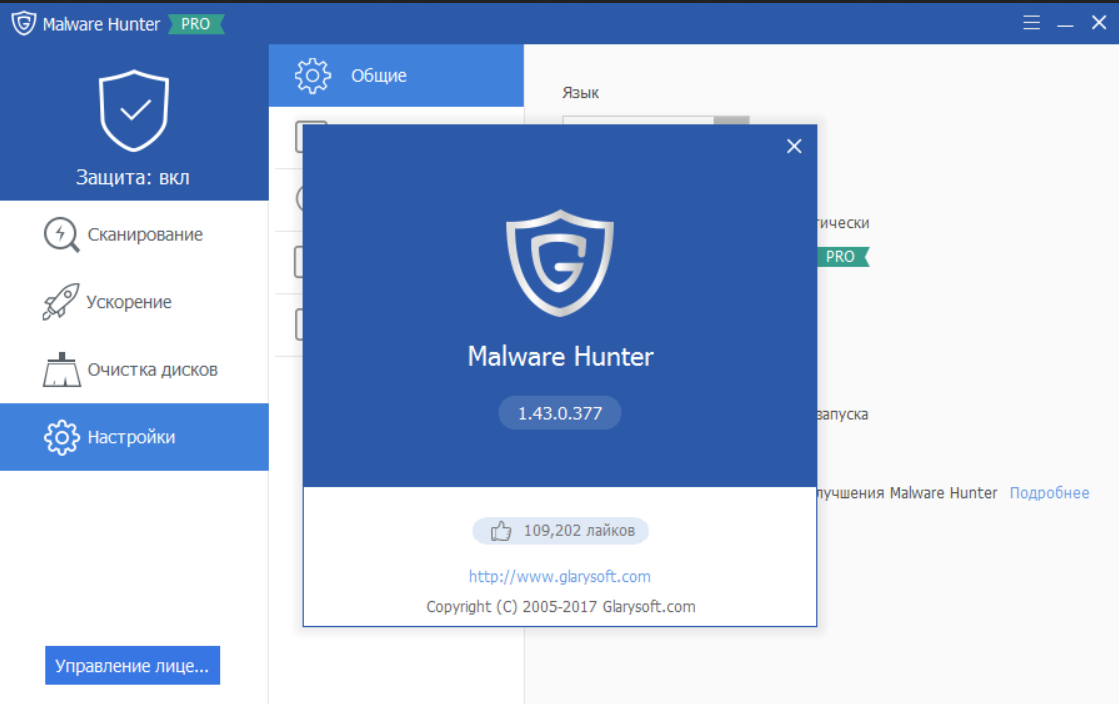The height and width of the screenshot is (704, 1119).
Task: Click the Malware Hunter title in About dialog
Action: pyautogui.click(x=560, y=356)
